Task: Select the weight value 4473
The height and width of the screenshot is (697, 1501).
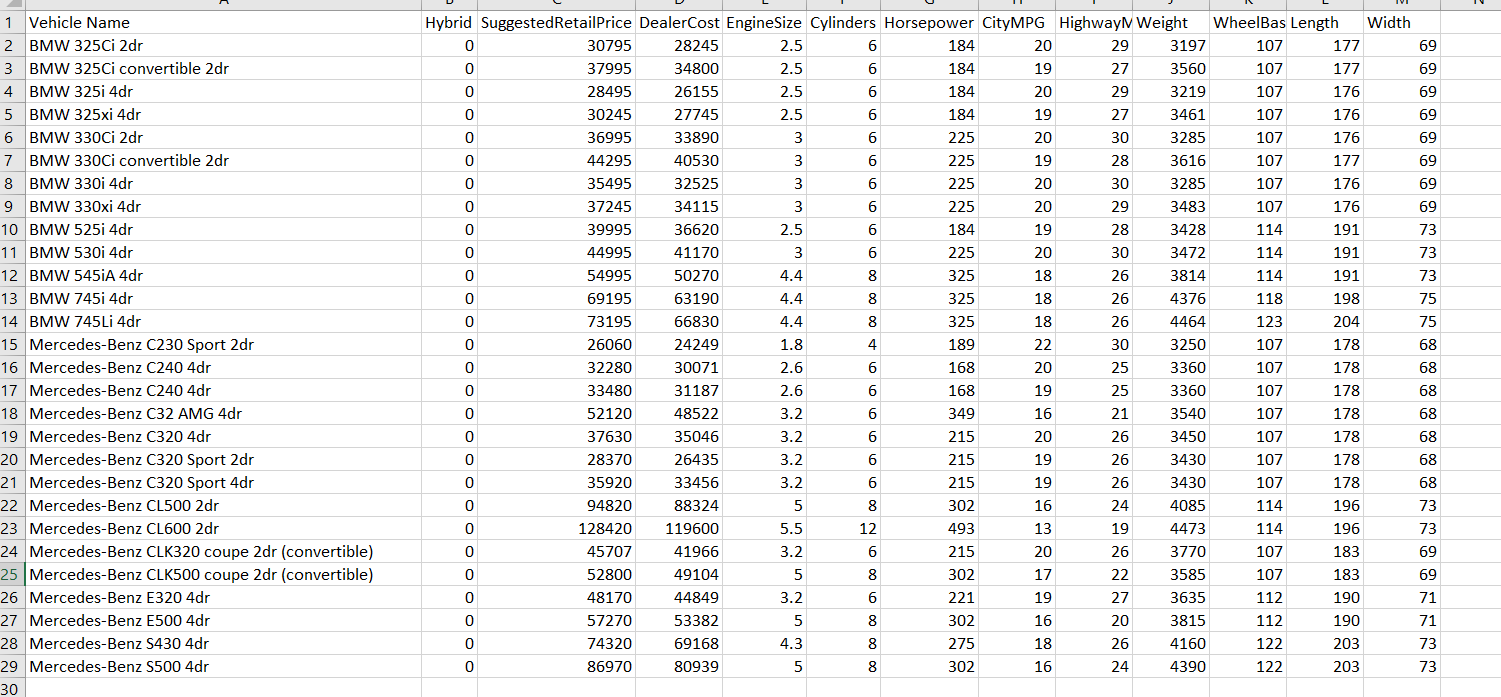Action: pyautogui.click(x=1171, y=528)
